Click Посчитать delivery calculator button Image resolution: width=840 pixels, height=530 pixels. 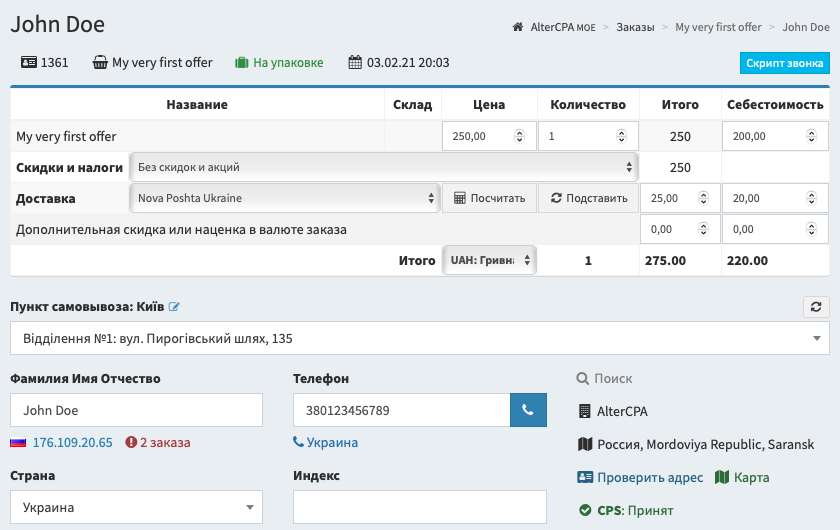click(x=489, y=198)
